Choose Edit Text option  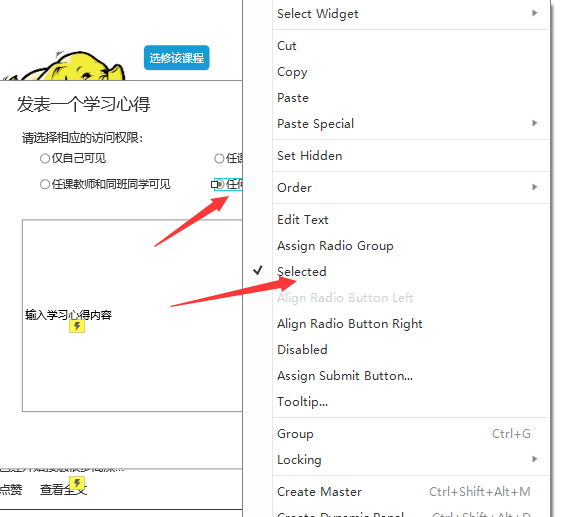click(x=411, y=220)
